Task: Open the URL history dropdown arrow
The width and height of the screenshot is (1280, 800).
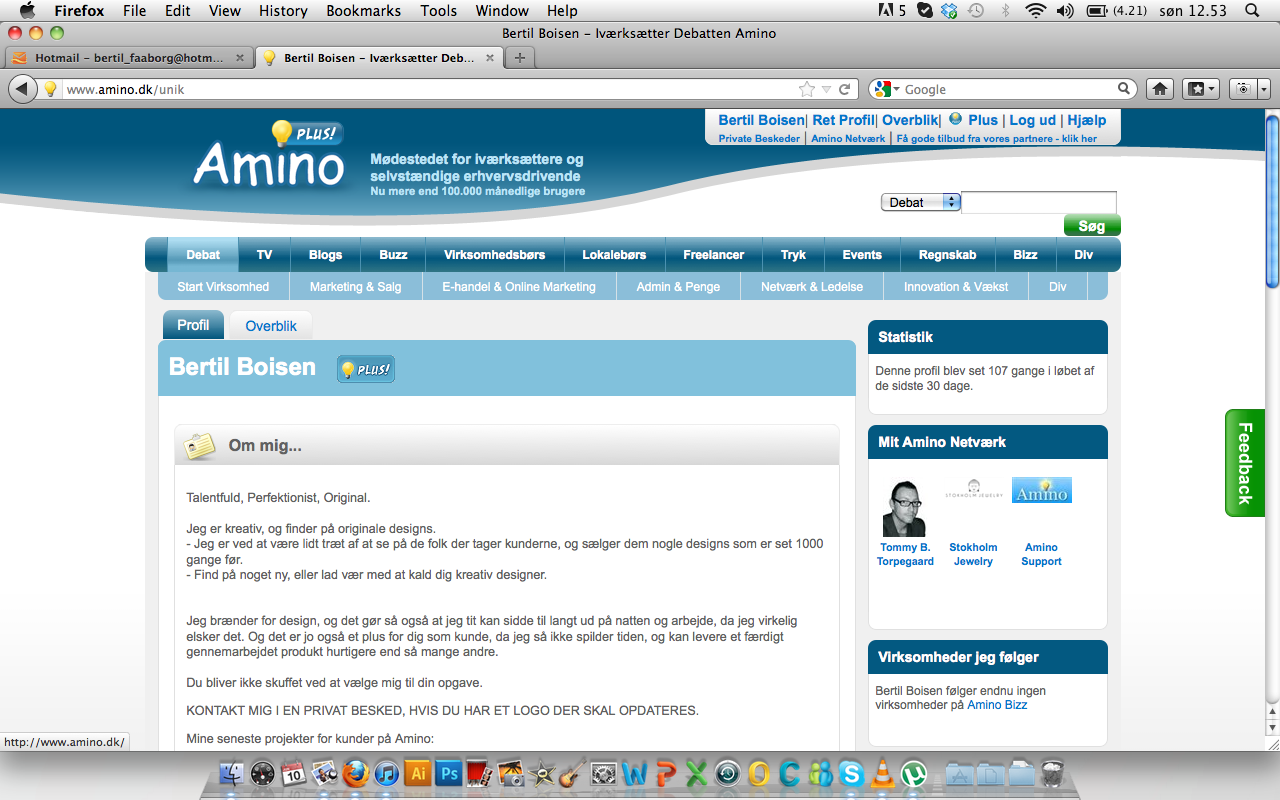Action: (x=826, y=89)
